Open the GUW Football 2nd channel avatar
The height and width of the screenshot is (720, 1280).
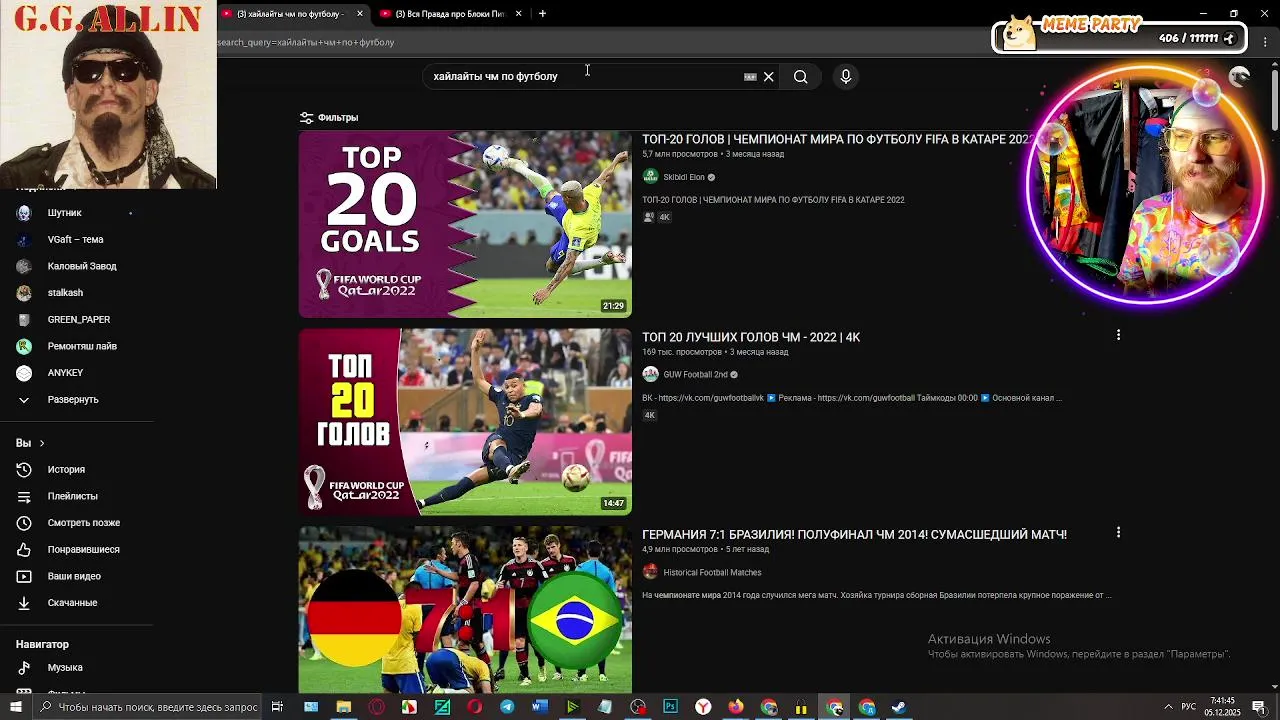650,374
